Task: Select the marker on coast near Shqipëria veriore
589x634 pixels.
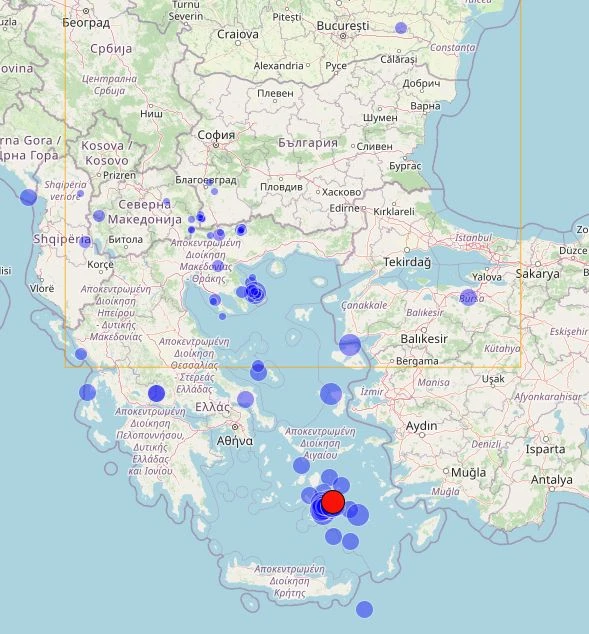Action: (x=28, y=197)
